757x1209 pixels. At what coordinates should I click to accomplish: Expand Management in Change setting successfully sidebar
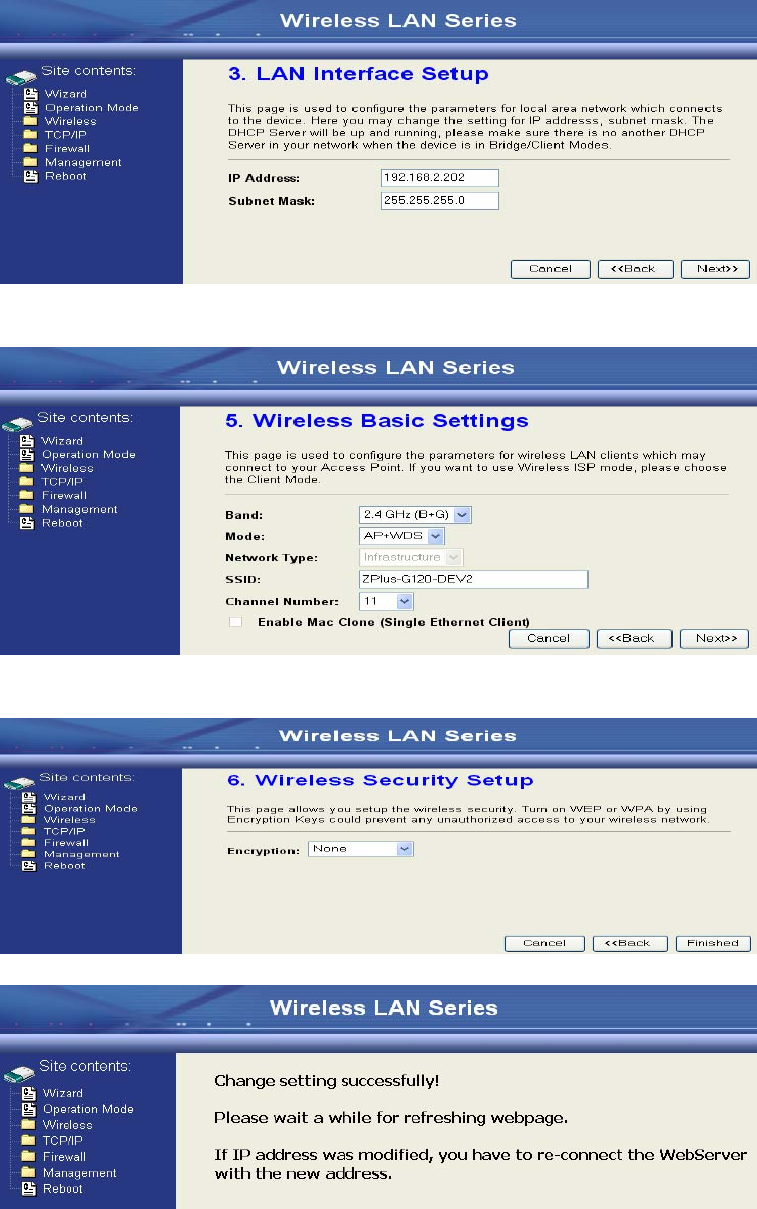(x=79, y=1173)
